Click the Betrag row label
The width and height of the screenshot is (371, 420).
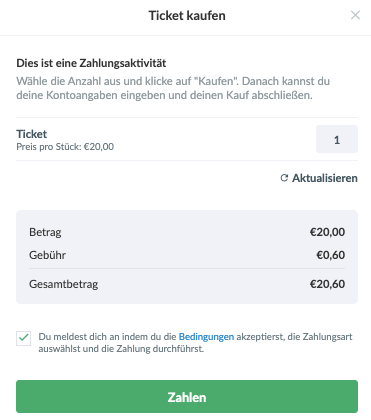pyautogui.click(x=45, y=232)
